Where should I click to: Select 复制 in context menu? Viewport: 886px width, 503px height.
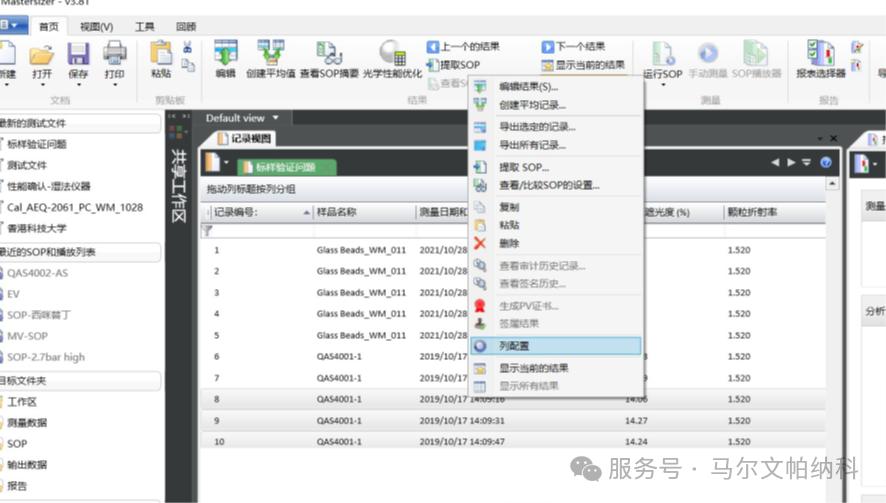(556, 207)
